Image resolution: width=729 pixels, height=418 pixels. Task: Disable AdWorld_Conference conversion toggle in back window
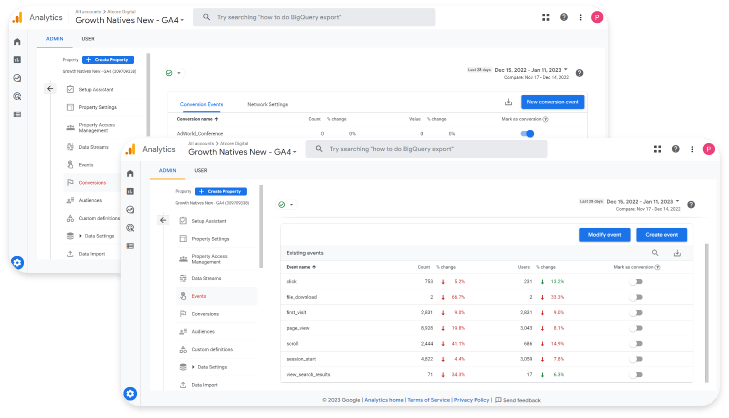[x=527, y=133]
